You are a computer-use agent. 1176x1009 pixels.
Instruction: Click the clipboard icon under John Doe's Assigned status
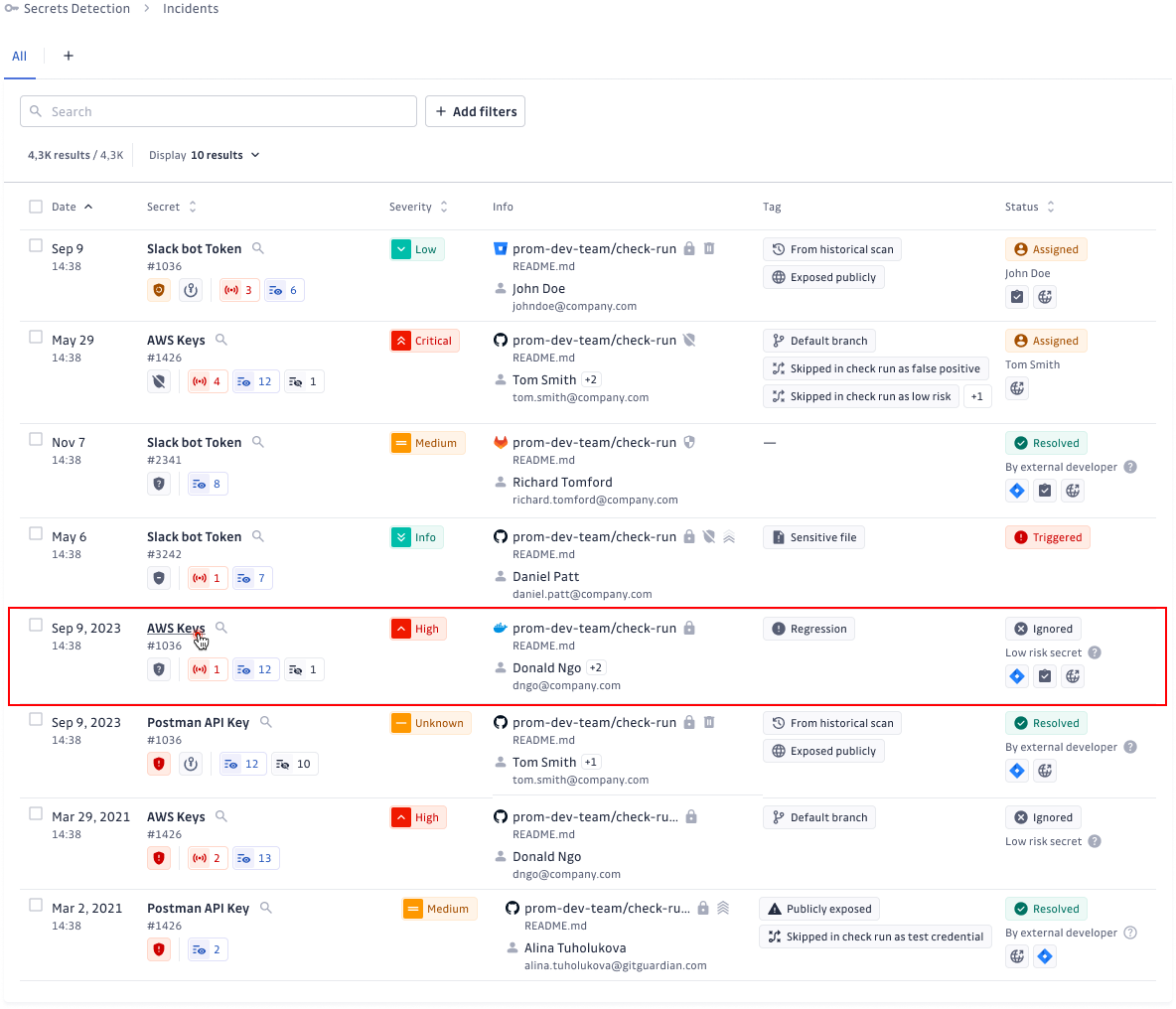pos(1016,296)
